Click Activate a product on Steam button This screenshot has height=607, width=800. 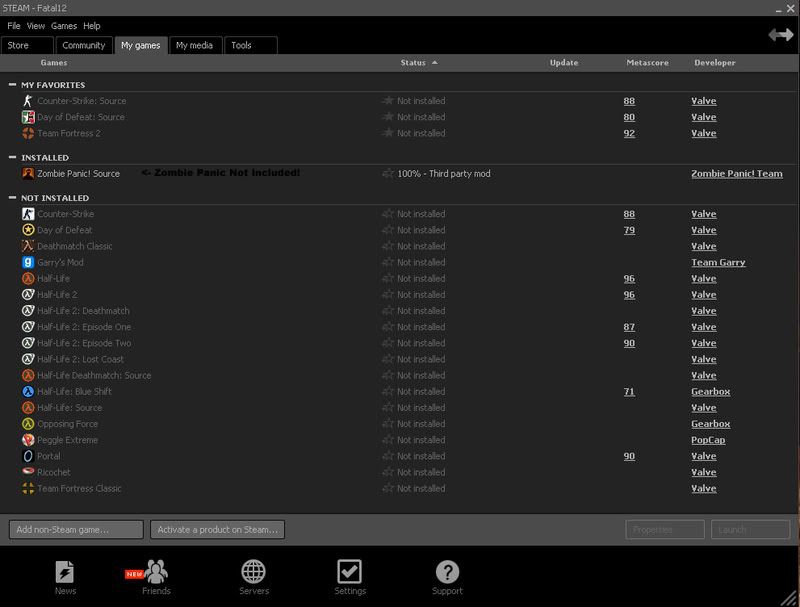tap(218, 530)
